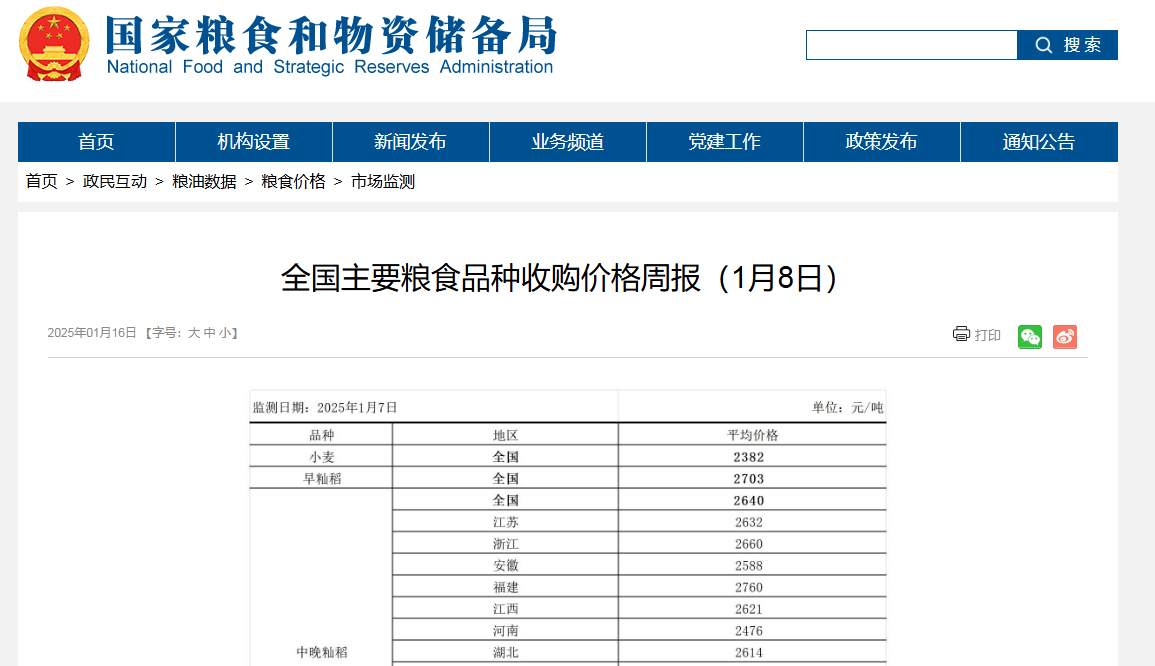This screenshot has width=1155, height=666.
Task: Open the 首页 navigation menu item
Action: point(95,141)
